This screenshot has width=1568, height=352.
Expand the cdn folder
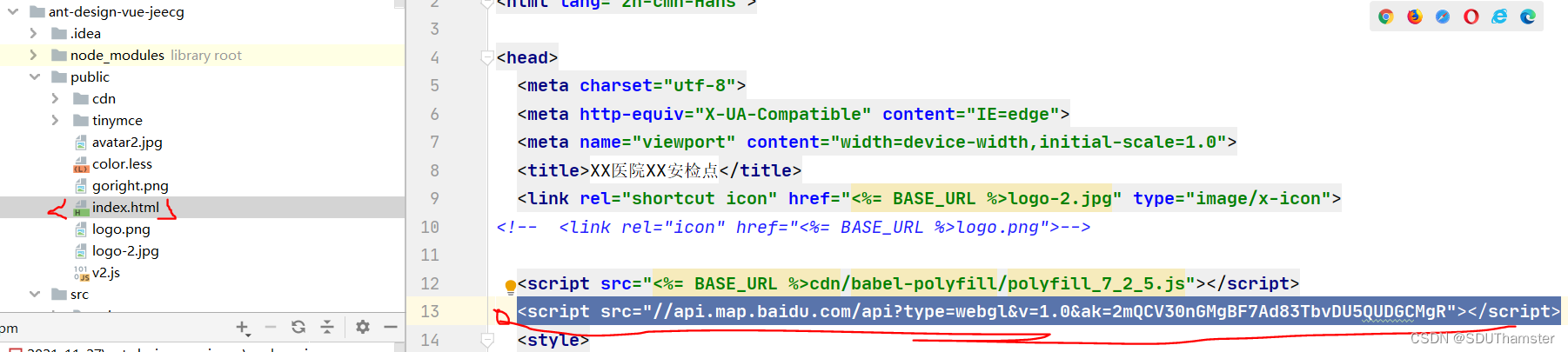(x=55, y=99)
